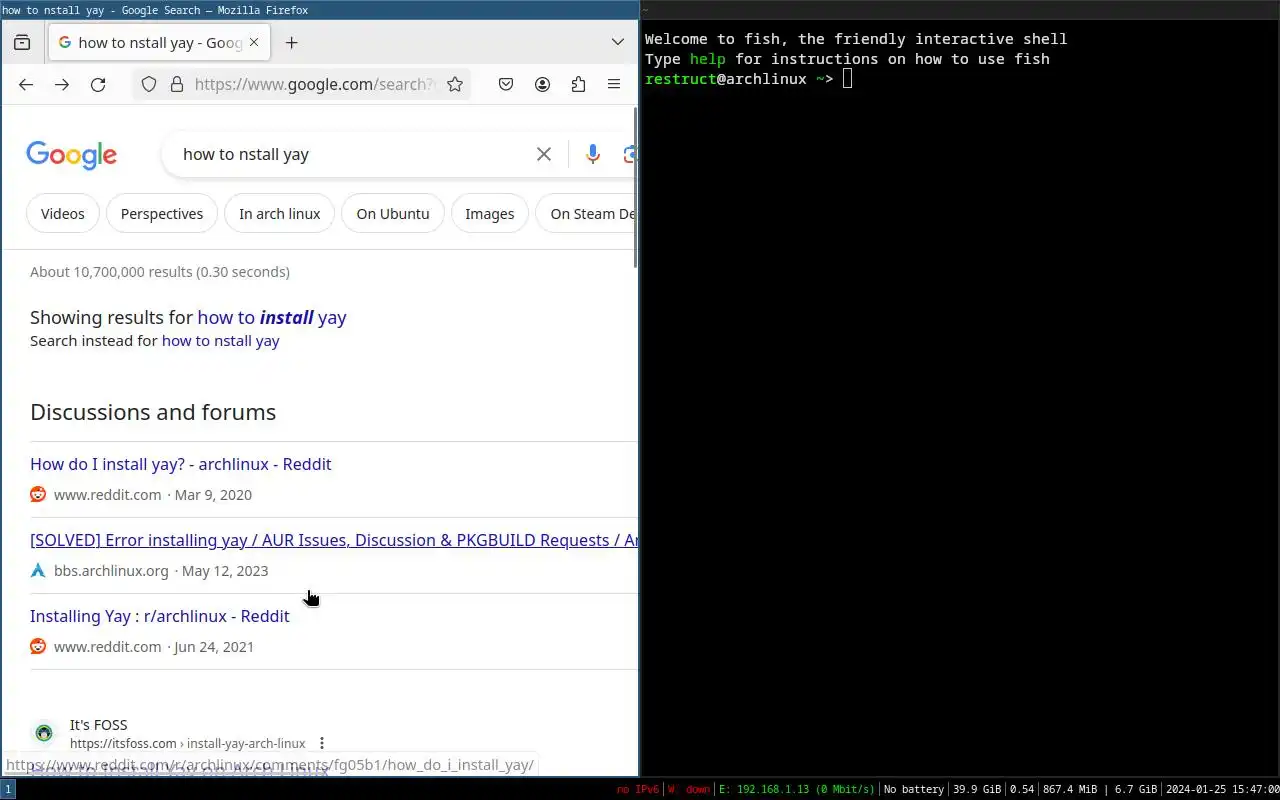The image size is (1280, 800).
Task: Edit the 'how to nstall yay' search box
Action: coord(350,154)
